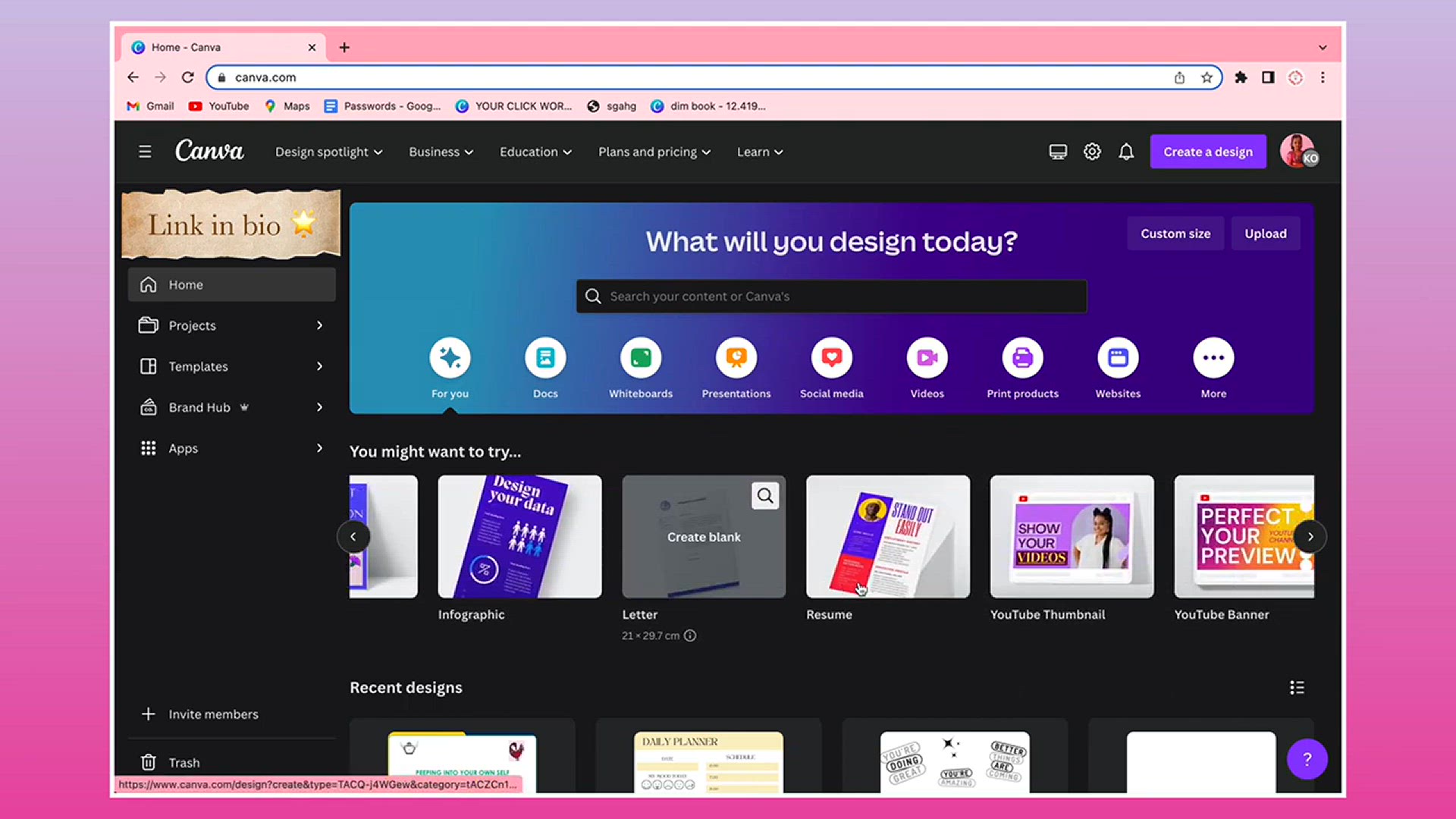This screenshot has height=819, width=1456.
Task: Open Apps in the sidebar
Action: coord(231,448)
